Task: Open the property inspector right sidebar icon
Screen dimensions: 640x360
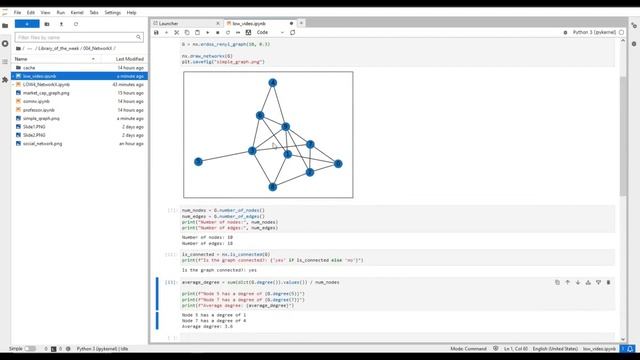Action: point(634,25)
